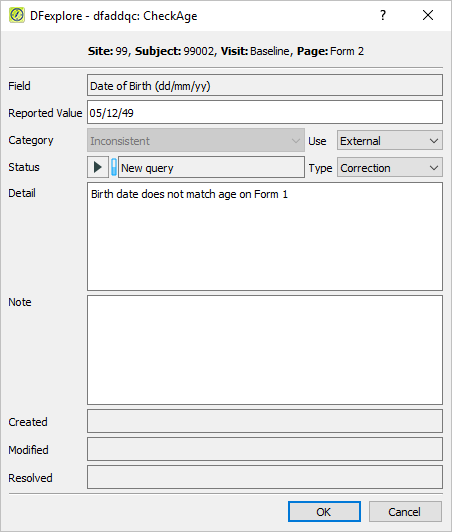Click the OK button

point(324,512)
